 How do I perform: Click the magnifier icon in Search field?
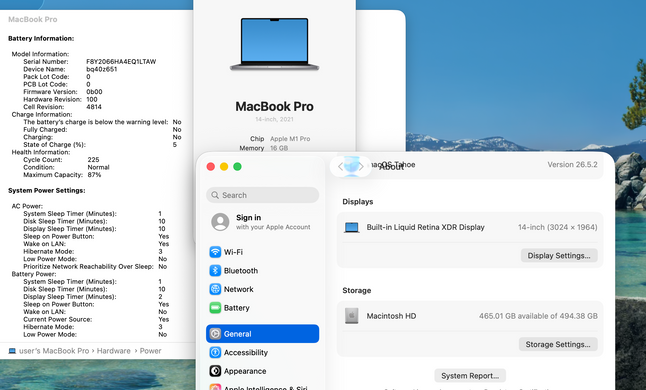(x=215, y=195)
